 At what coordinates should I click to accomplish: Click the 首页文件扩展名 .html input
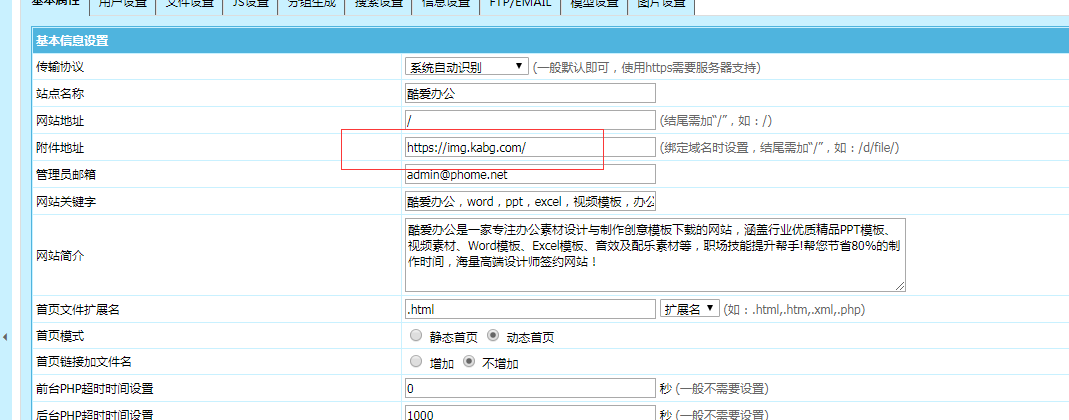(x=529, y=309)
